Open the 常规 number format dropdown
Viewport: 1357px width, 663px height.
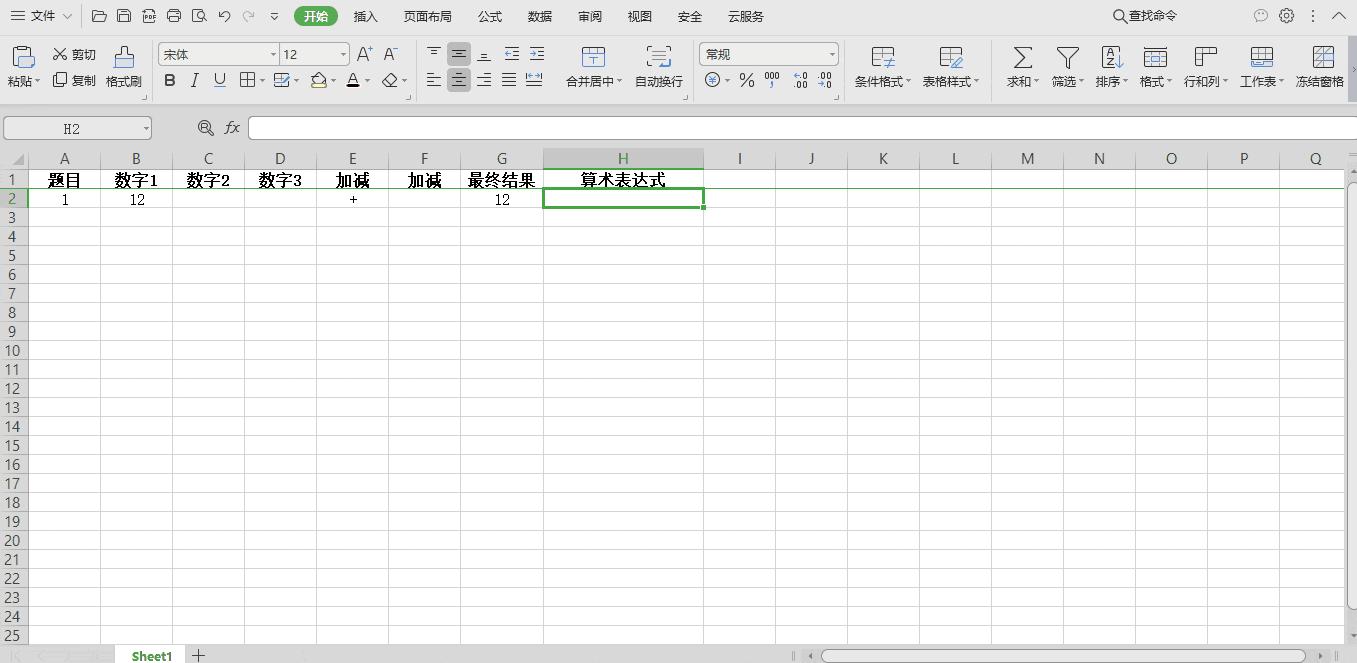pyautogui.click(x=831, y=53)
